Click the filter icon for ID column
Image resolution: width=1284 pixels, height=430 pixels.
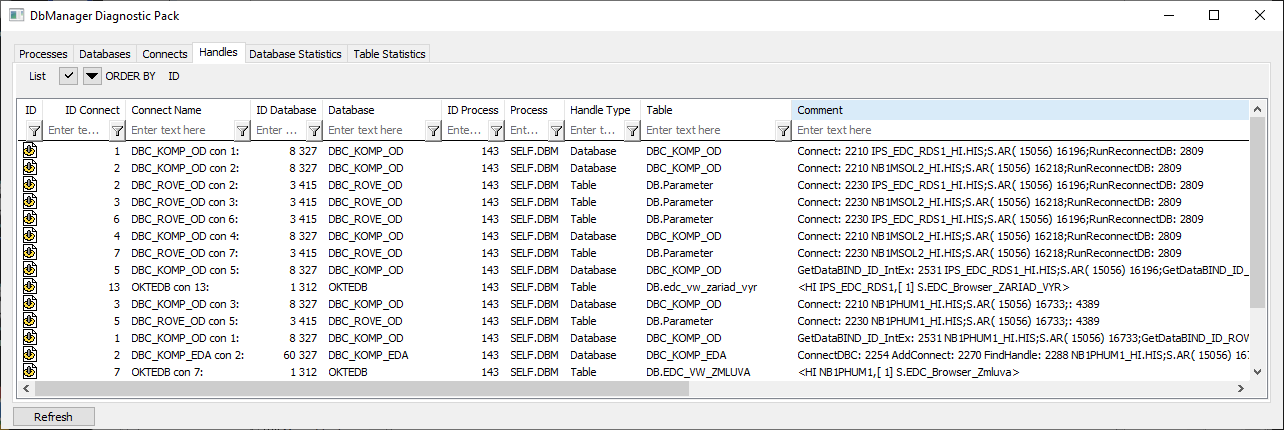pyautogui.click(x=32, y=130)
